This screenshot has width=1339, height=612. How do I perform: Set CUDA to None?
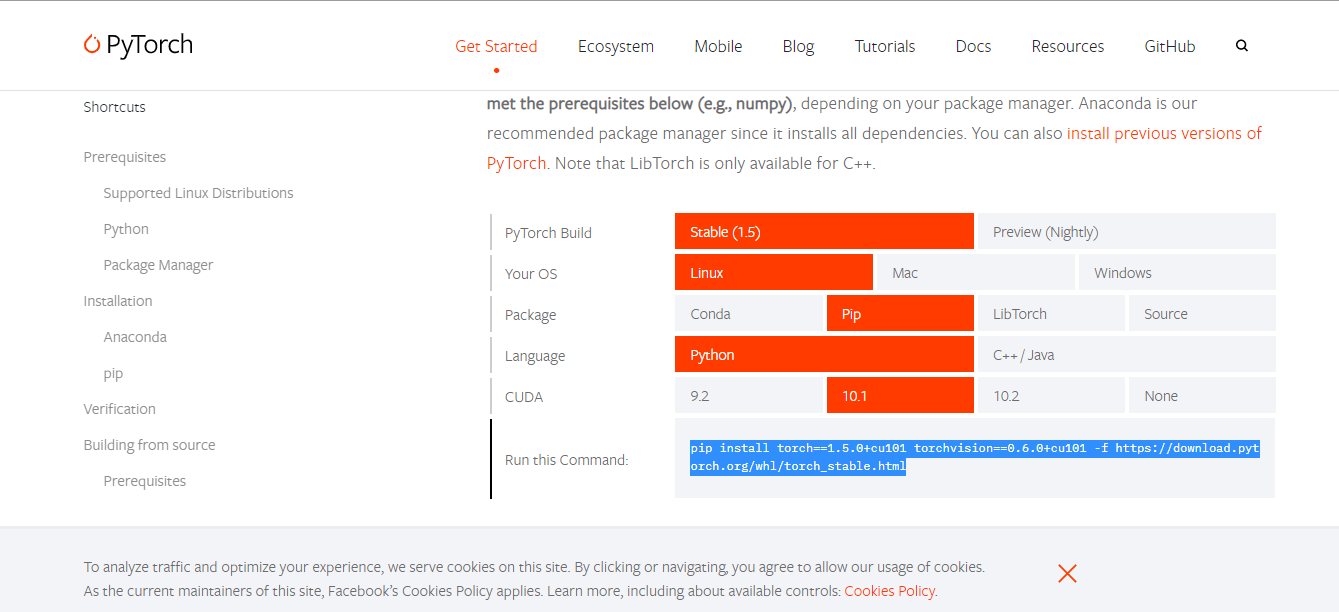[x=1202, y=395]
